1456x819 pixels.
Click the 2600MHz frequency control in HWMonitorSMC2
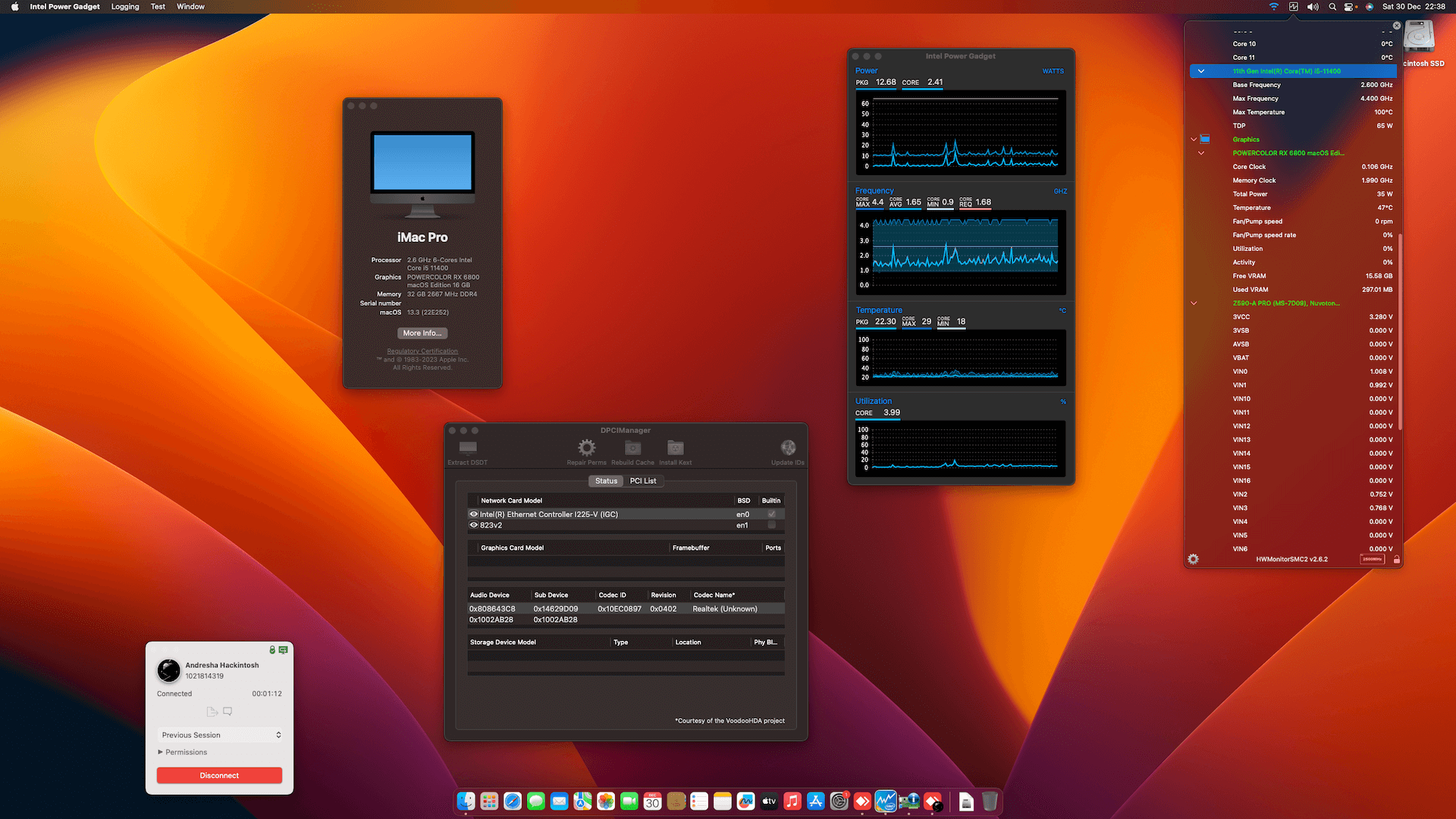[x=1373, y=559]
